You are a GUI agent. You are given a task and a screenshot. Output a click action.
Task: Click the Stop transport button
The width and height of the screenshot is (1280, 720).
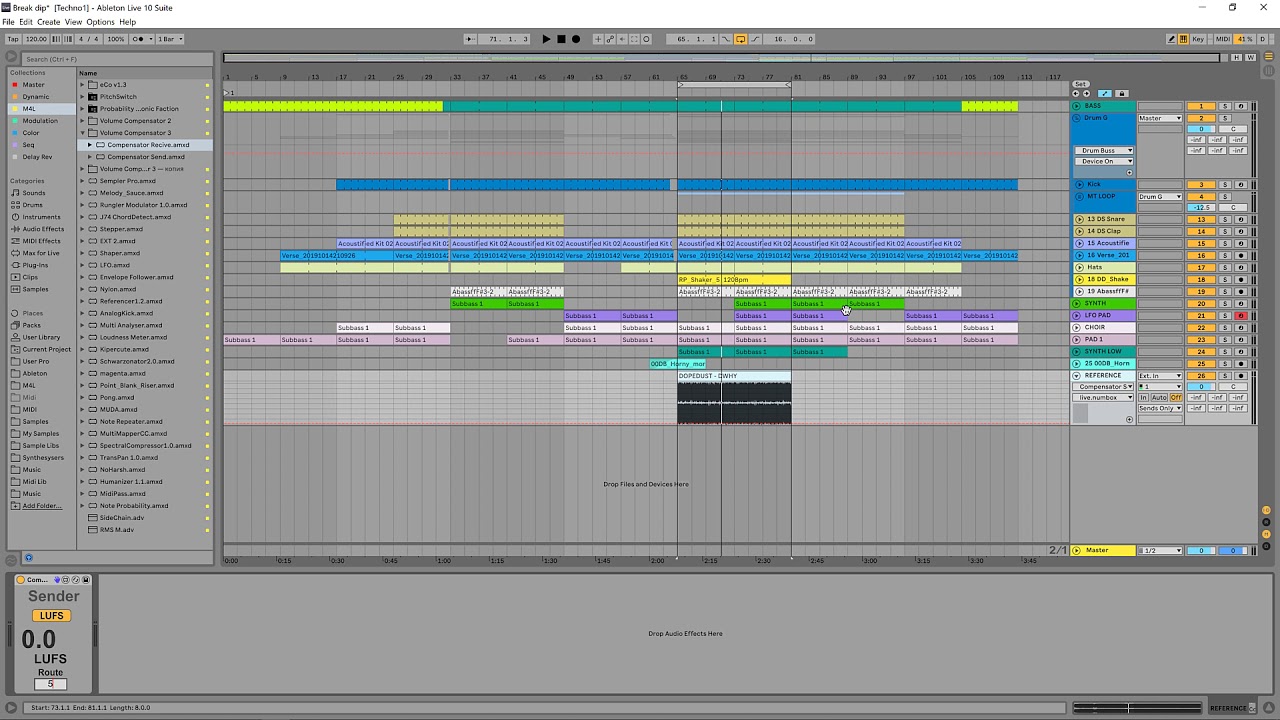pyautogui.click(x=561, y=39)
